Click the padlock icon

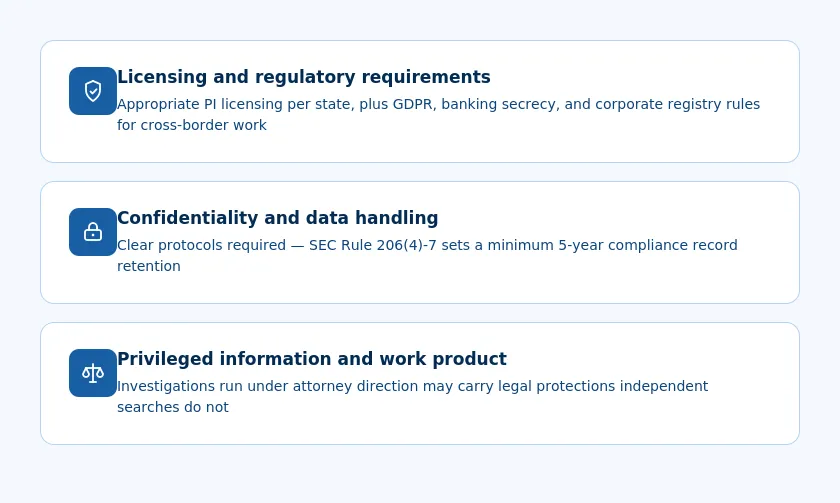point(93,232)
